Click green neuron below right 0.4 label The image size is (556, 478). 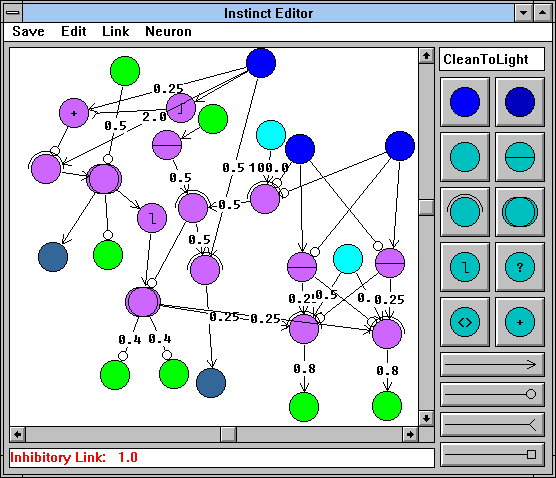click(x=174, y=374)
